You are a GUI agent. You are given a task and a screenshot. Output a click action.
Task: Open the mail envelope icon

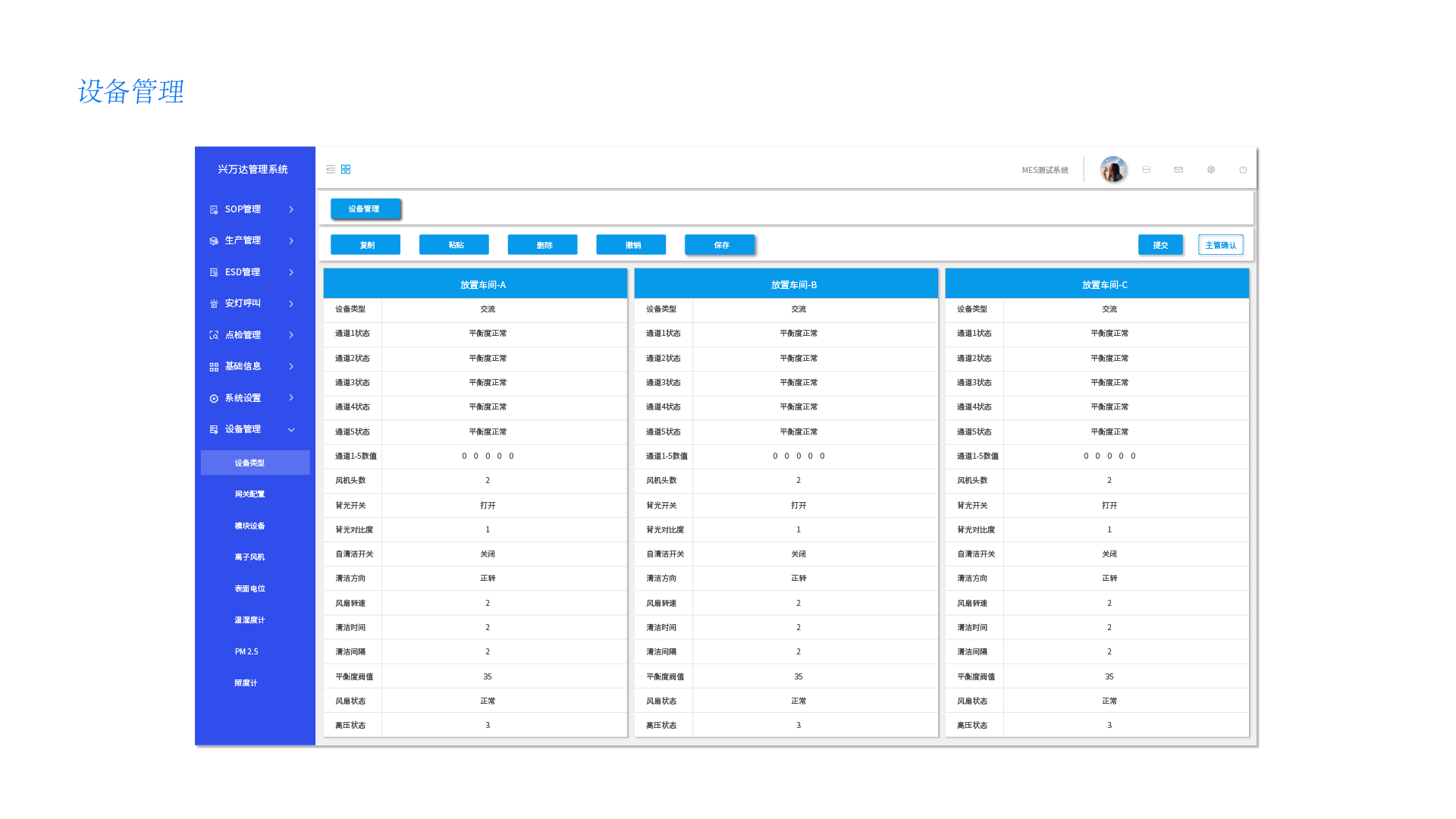tap(1178, 170)
